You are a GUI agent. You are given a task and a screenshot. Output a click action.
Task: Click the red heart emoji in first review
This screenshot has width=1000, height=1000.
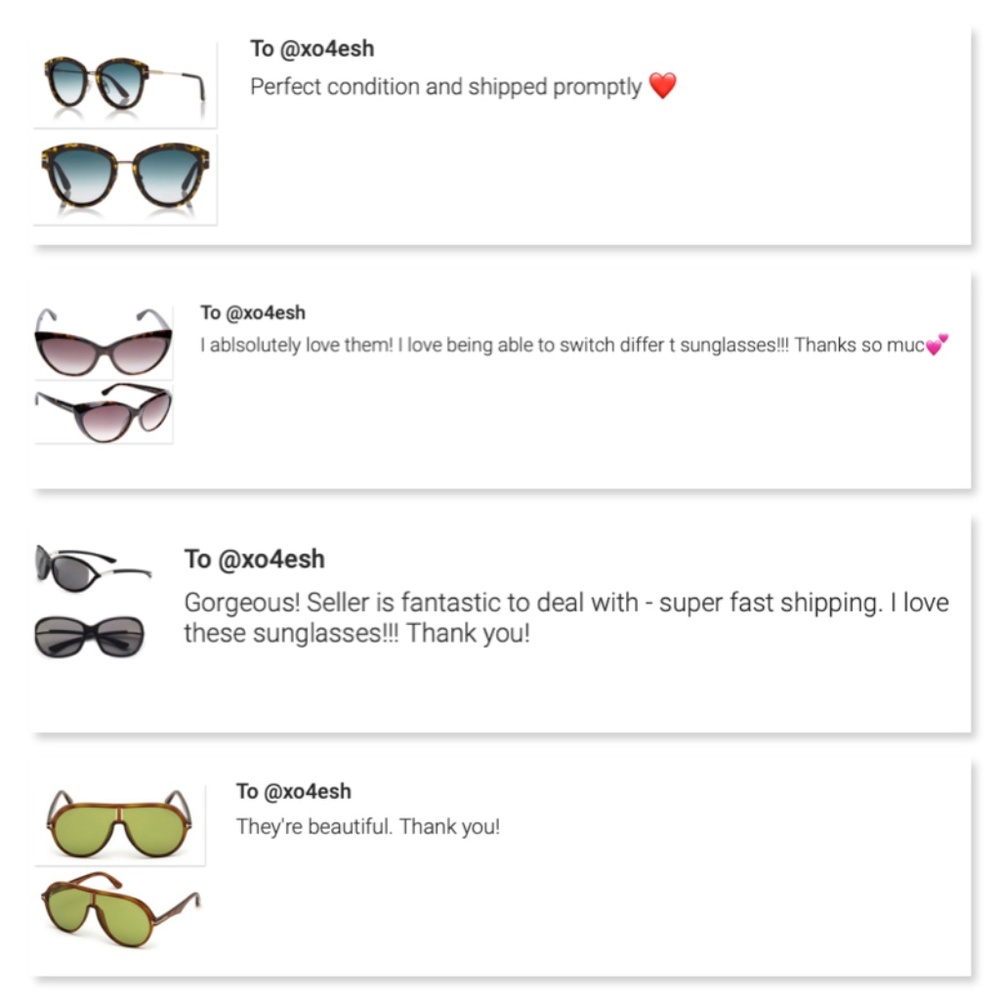point(662,87)
